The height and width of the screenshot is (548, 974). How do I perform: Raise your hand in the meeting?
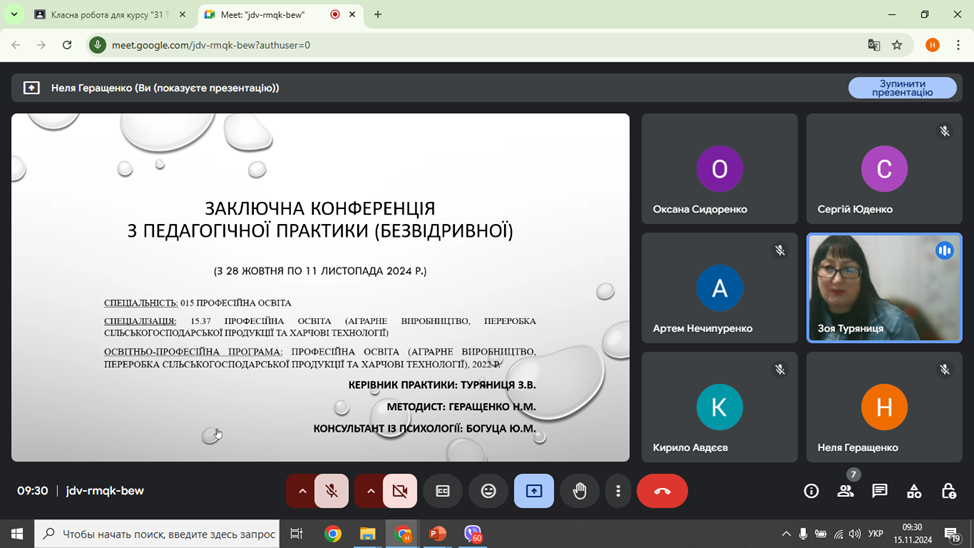(579, 491)
